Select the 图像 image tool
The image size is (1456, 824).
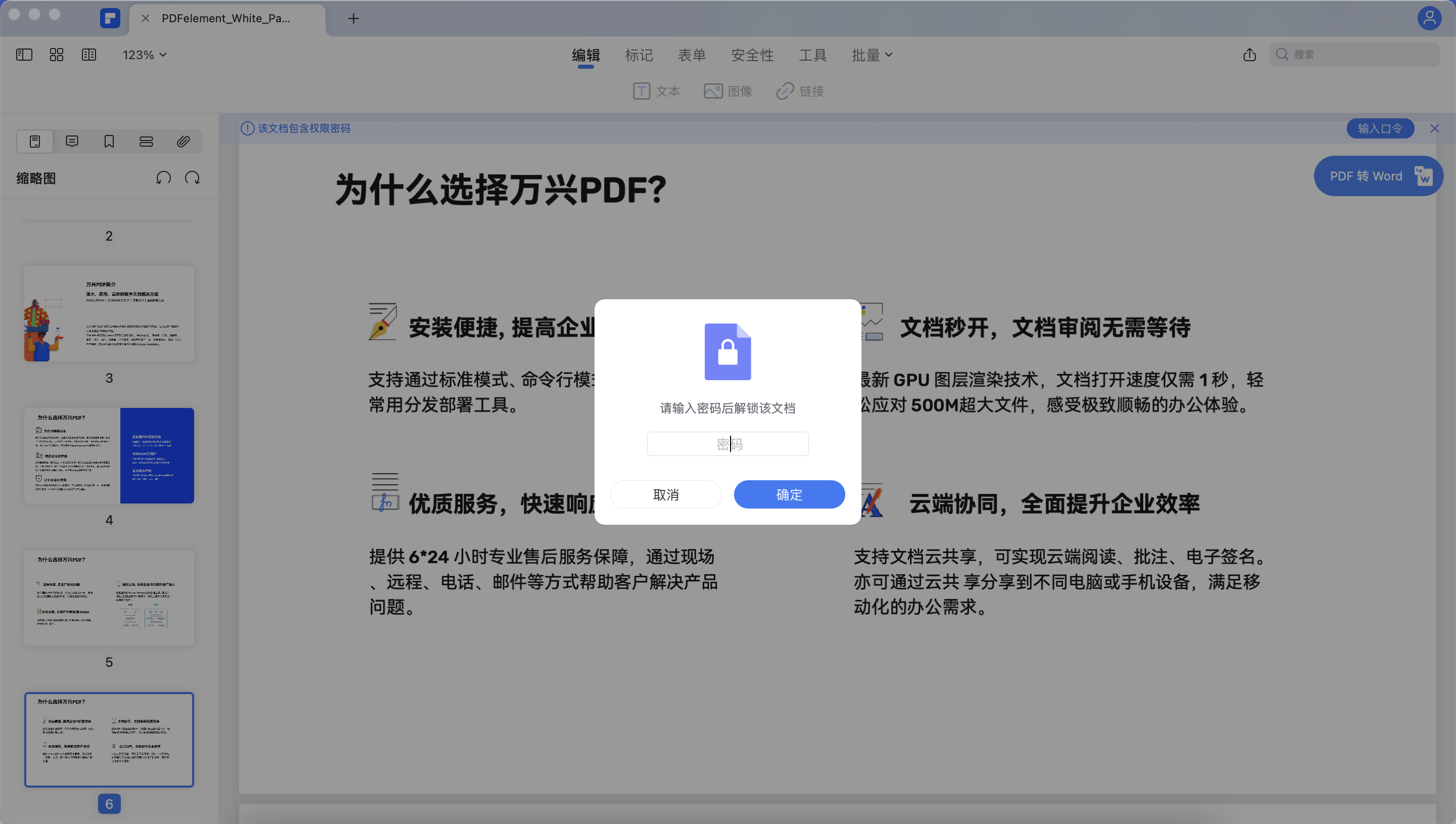coord(727,90)
